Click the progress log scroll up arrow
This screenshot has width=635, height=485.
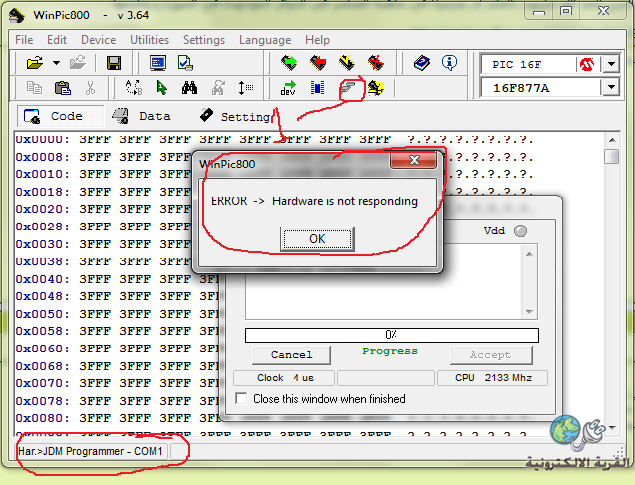529,254
